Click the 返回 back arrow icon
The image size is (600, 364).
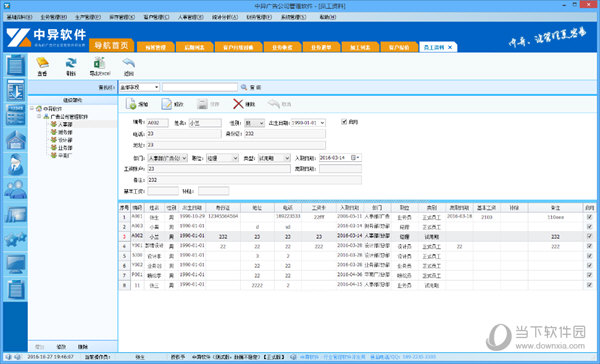(129, 63)
